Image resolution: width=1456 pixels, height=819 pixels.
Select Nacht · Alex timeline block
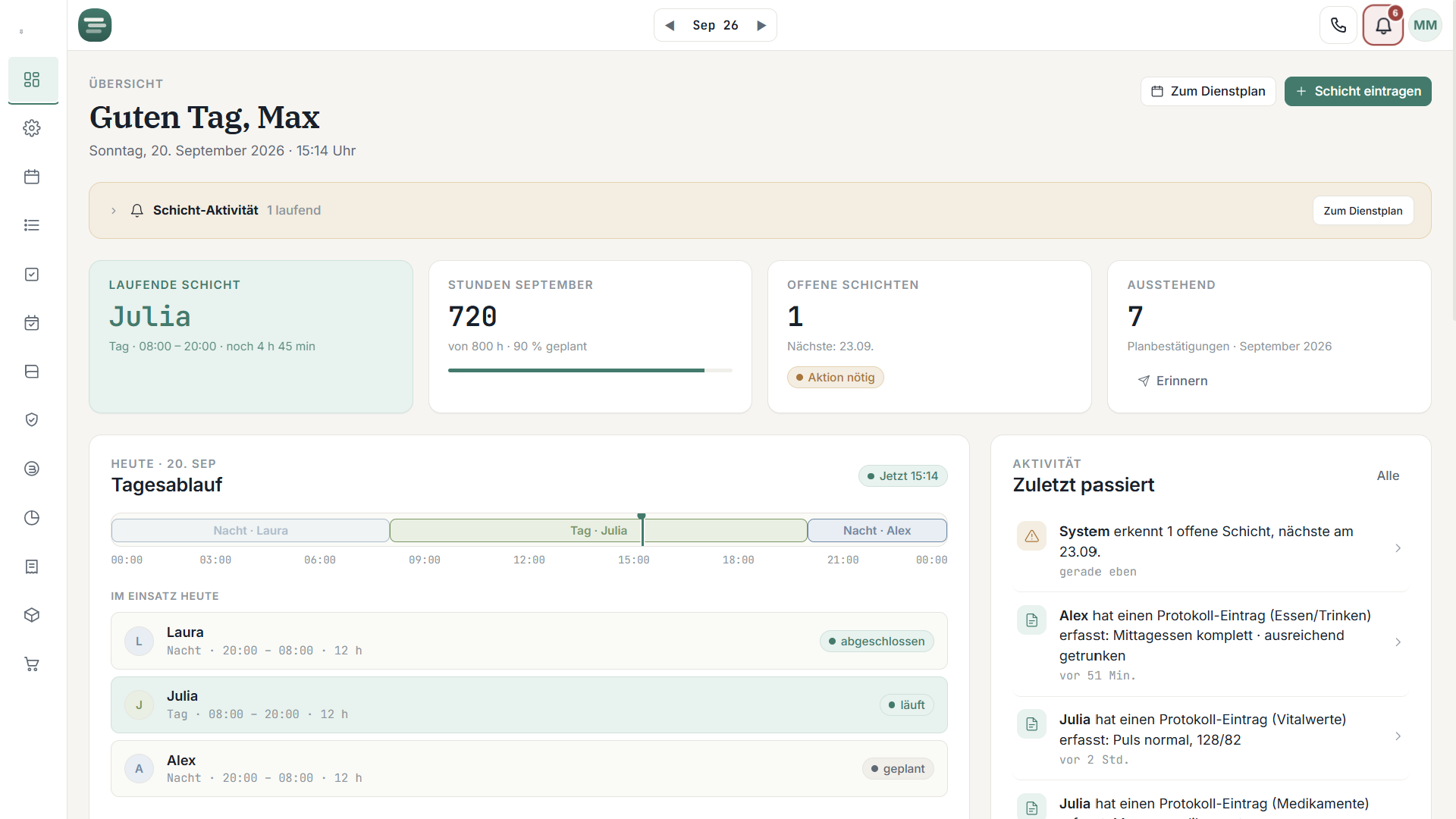pyautogui.click(x=877, y=531)
